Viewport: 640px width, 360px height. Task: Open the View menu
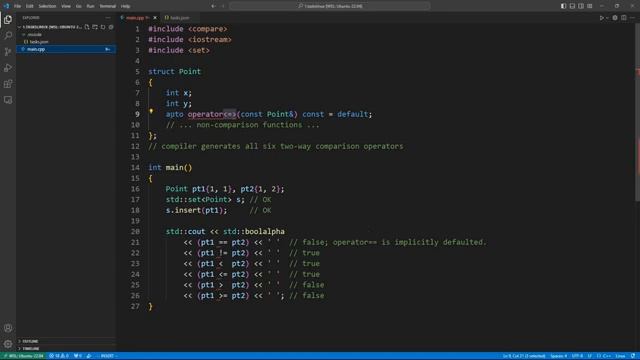(66, 6)
